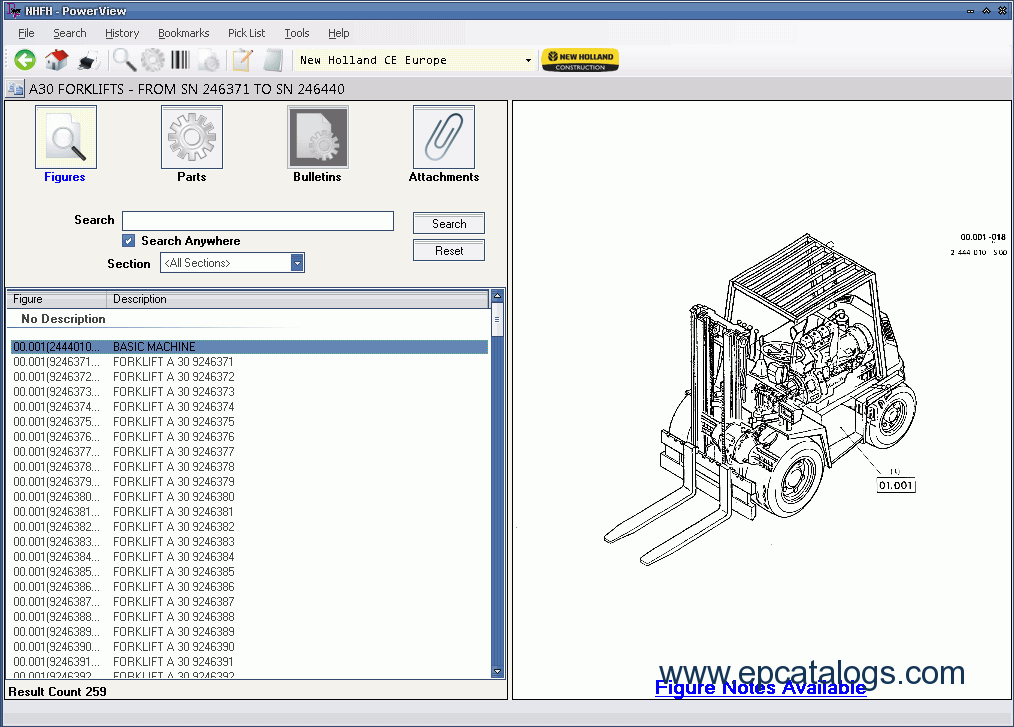
Task: Open the History menu
Action: 122,33
